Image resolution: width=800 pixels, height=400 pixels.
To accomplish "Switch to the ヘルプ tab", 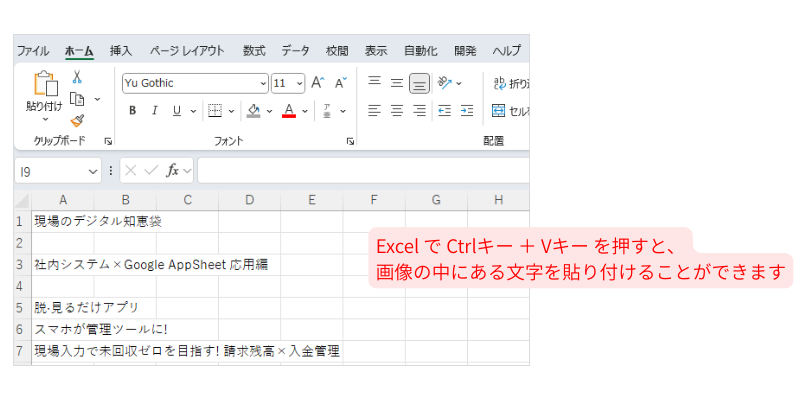I will click(x=507, y=51).
